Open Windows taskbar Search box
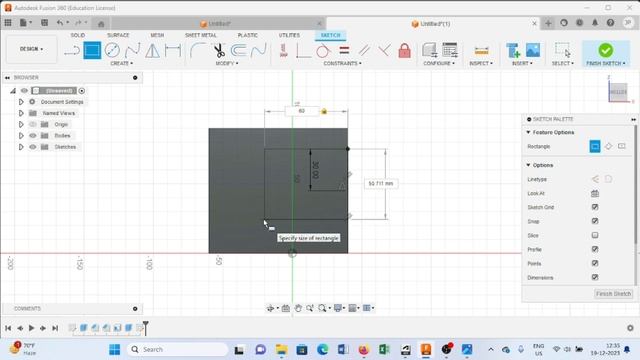This screenshot has height=360, width=640. (x=177, y=349)
